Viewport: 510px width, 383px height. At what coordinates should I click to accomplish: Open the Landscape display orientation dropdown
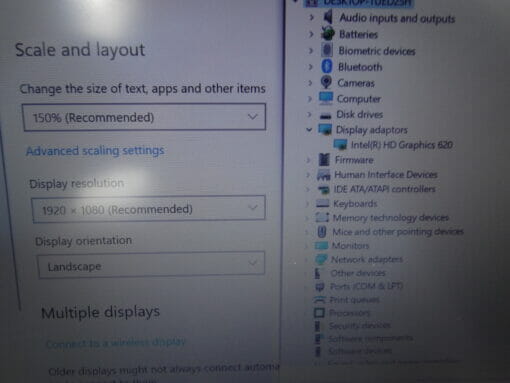tap(152, 266)
